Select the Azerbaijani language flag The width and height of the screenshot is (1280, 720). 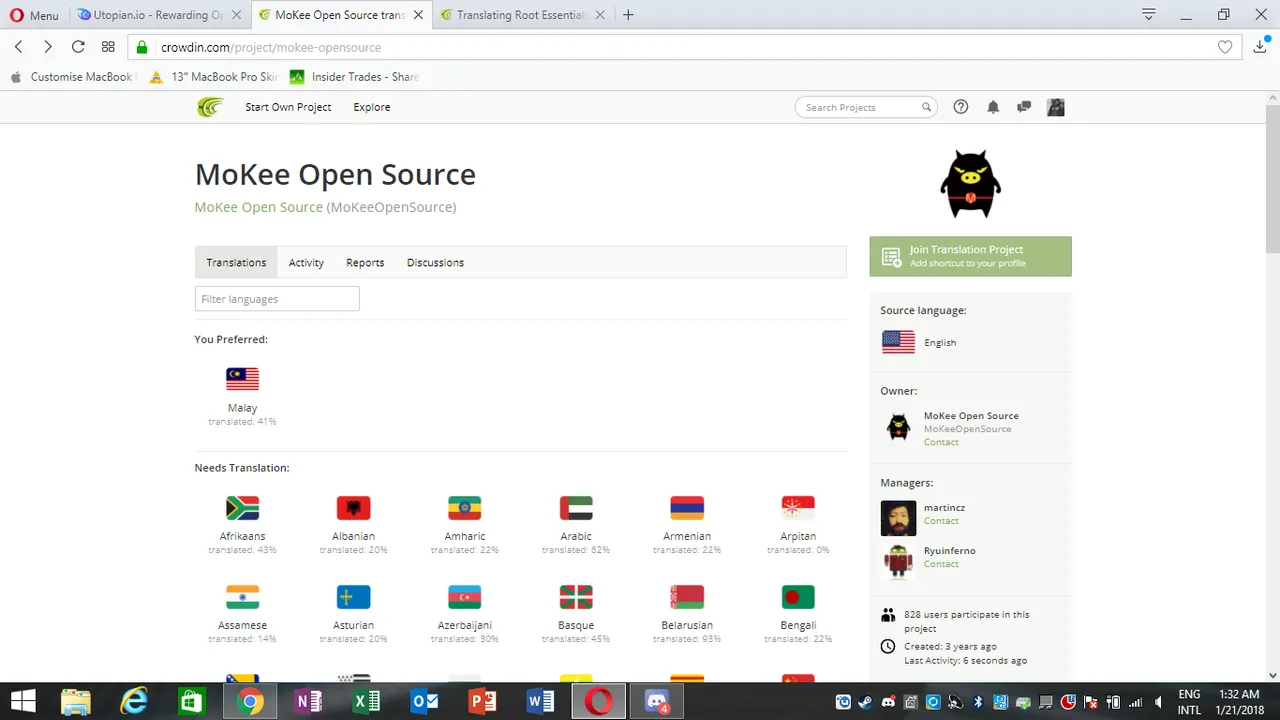coord(464,597)
